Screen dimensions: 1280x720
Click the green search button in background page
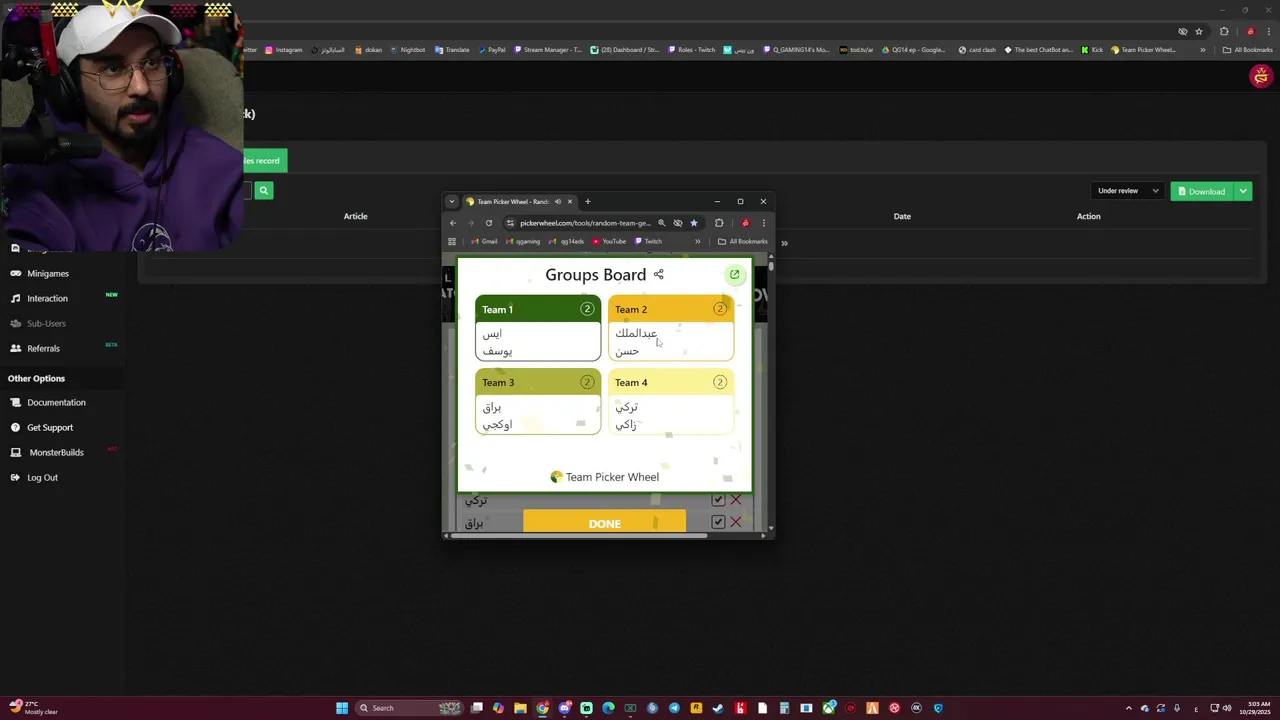click(263, 190)
